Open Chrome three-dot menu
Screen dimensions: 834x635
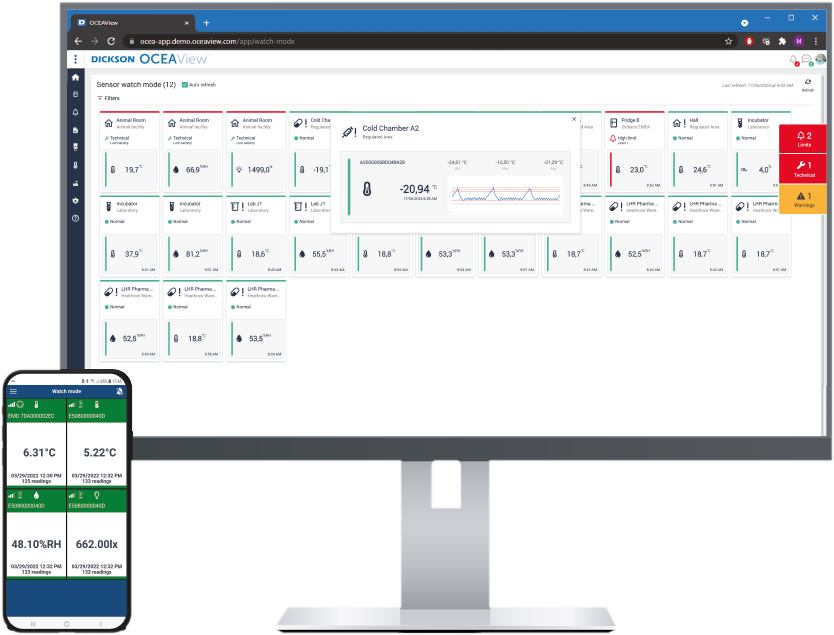816,41
